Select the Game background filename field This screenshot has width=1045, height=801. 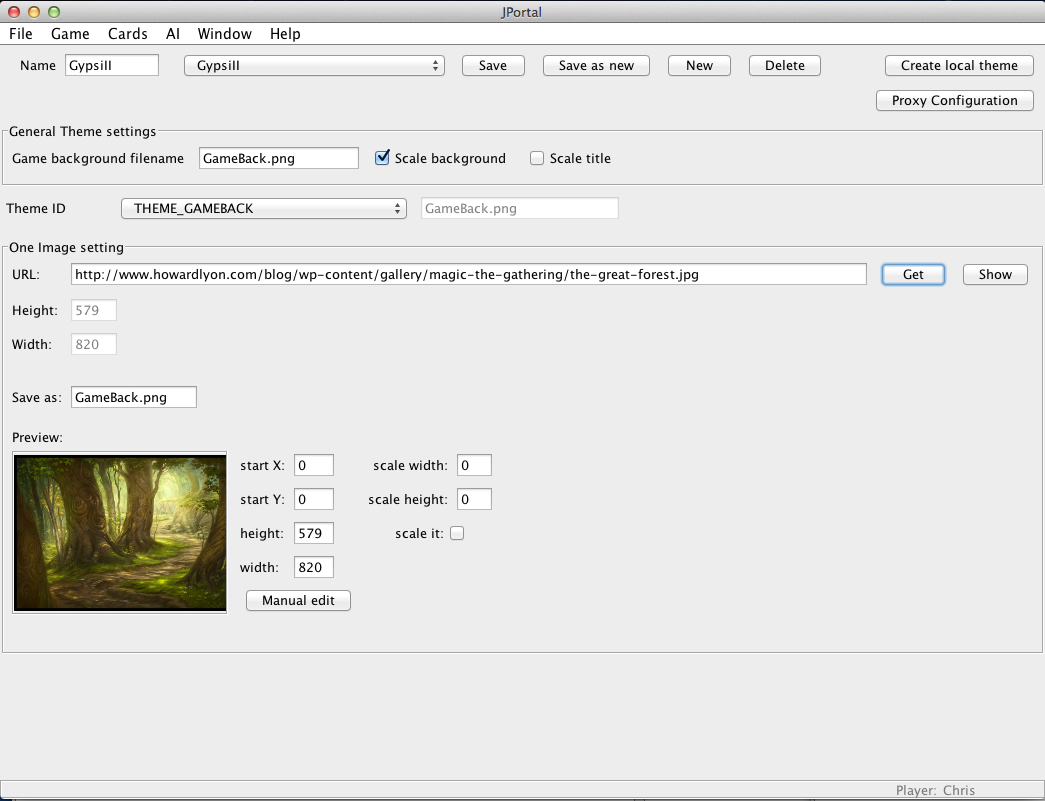(x=278, y=158)
